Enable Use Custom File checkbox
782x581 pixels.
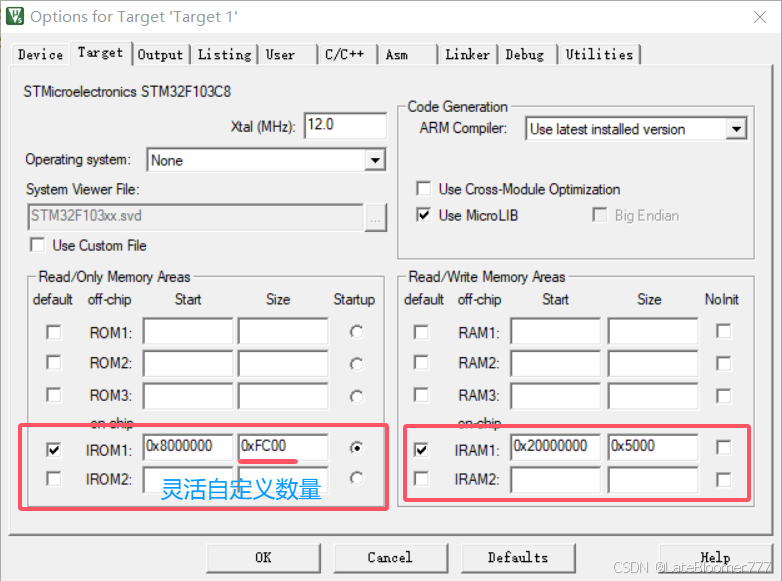(38, 245)
